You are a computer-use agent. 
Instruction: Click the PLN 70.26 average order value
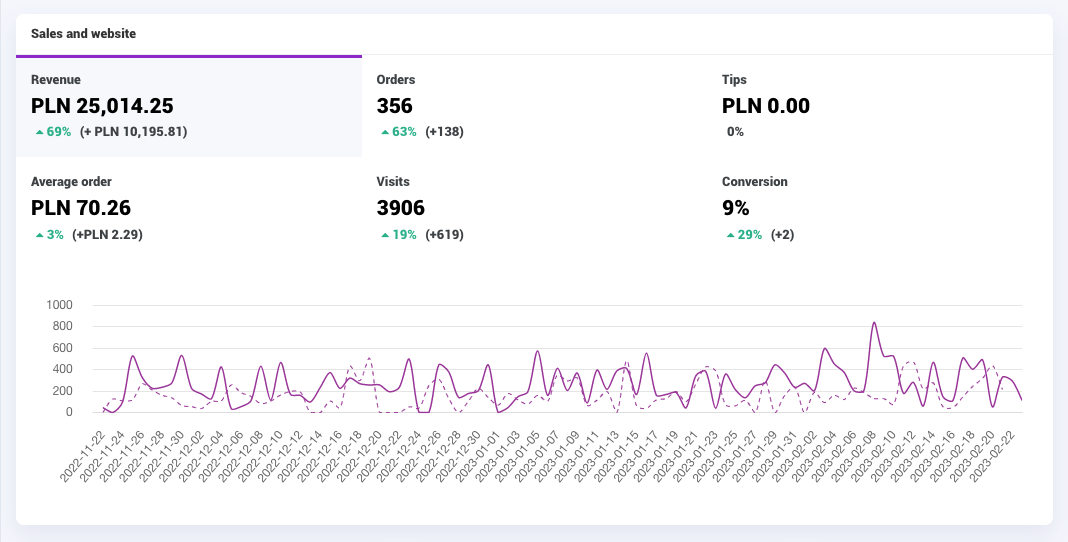pyautogui.click(x=80, y=208)
